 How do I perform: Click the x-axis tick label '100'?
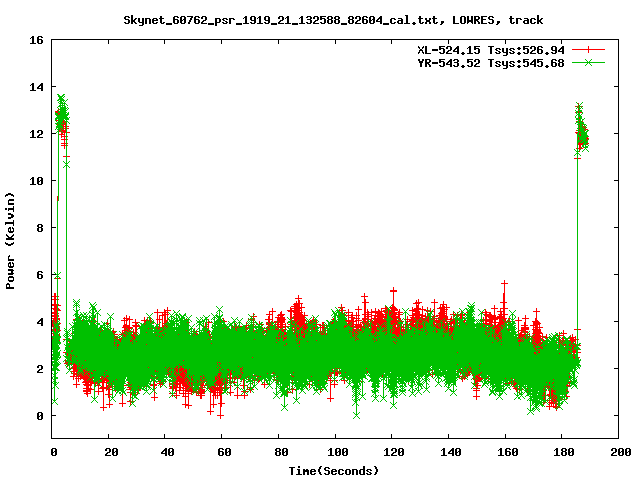338,452
